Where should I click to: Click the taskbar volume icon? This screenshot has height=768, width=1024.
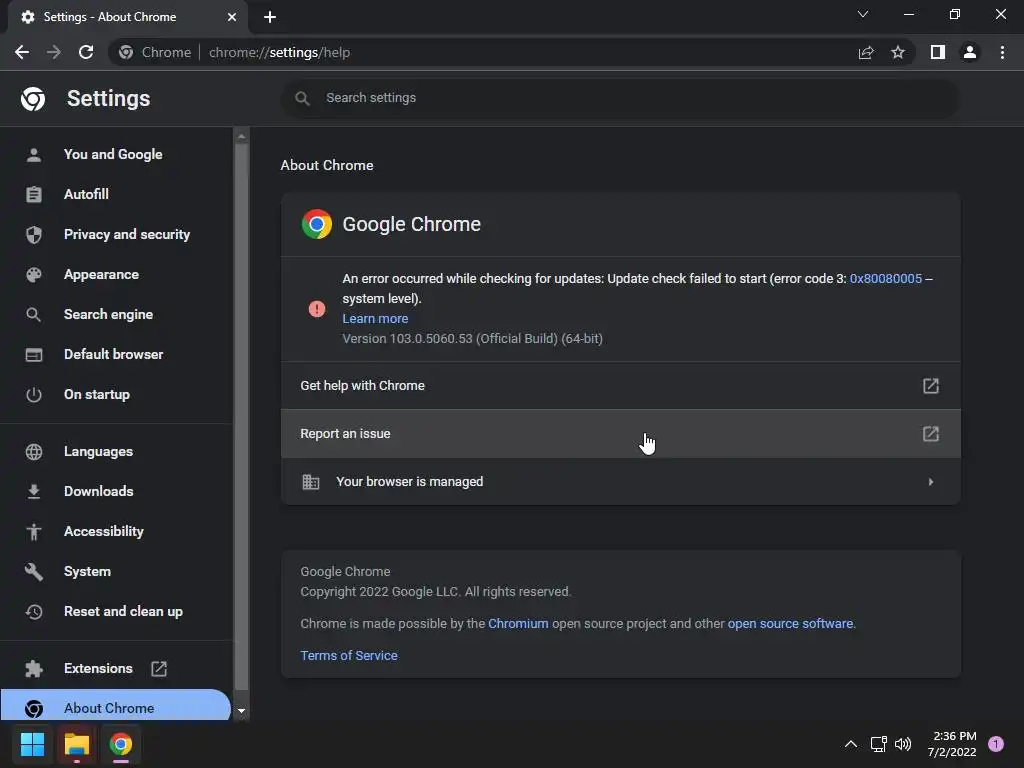(x=903, y=744)
